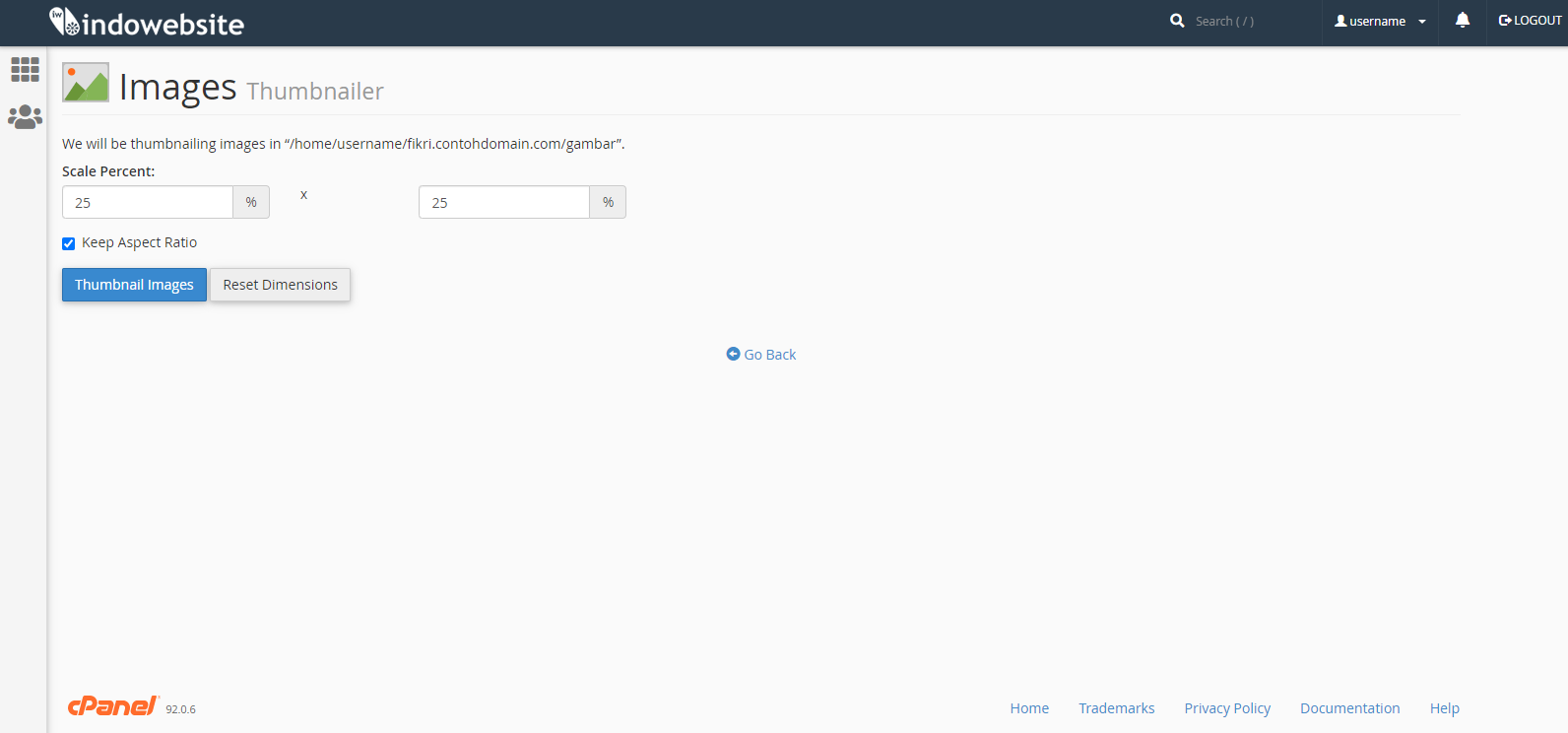Image resolution: width=1568 pixels, height=733 pixels.
Task: Log out using the LOGOUT link
Action: pos(1530,21)
